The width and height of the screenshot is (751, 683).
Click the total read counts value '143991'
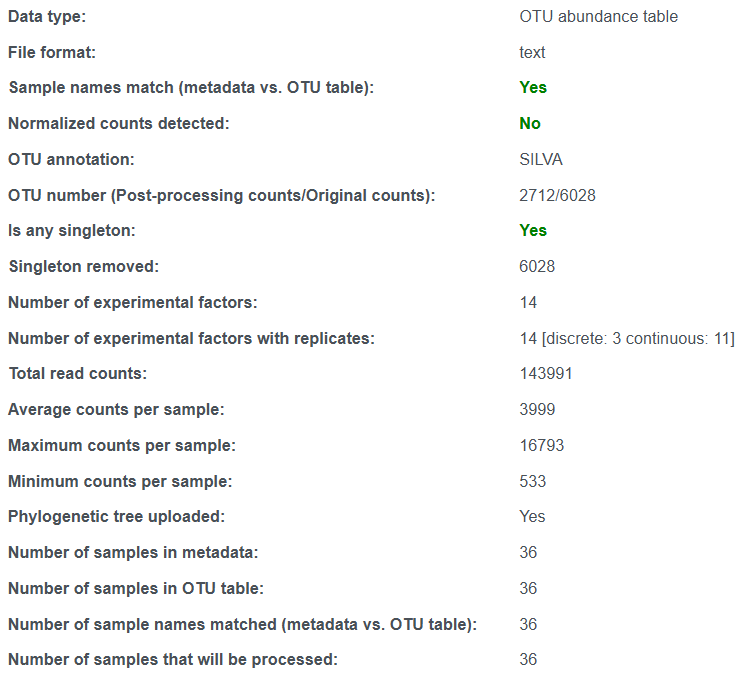[x=546, y=374]
